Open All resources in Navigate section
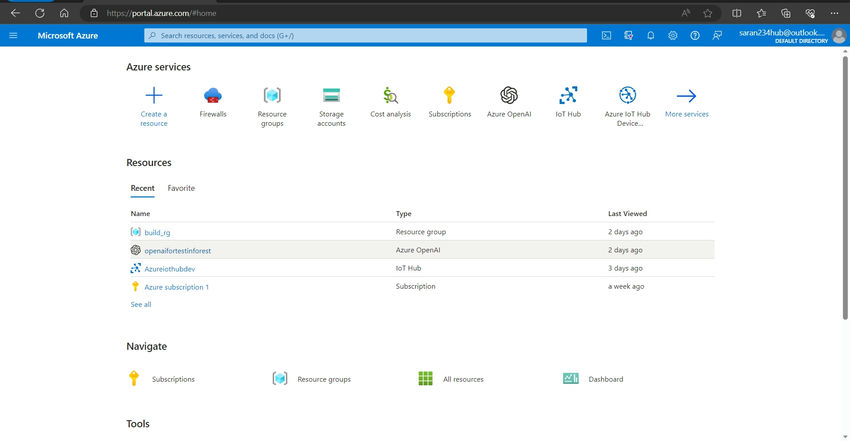850x441 pixels. 463,379
